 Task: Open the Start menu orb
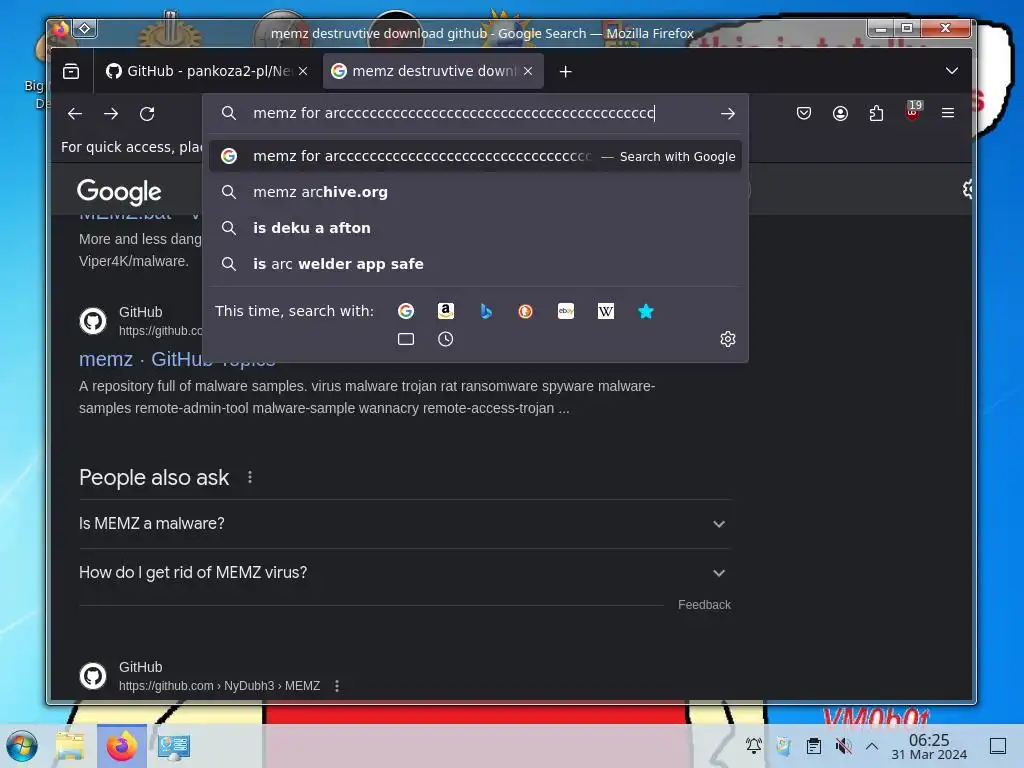[22, 746]
